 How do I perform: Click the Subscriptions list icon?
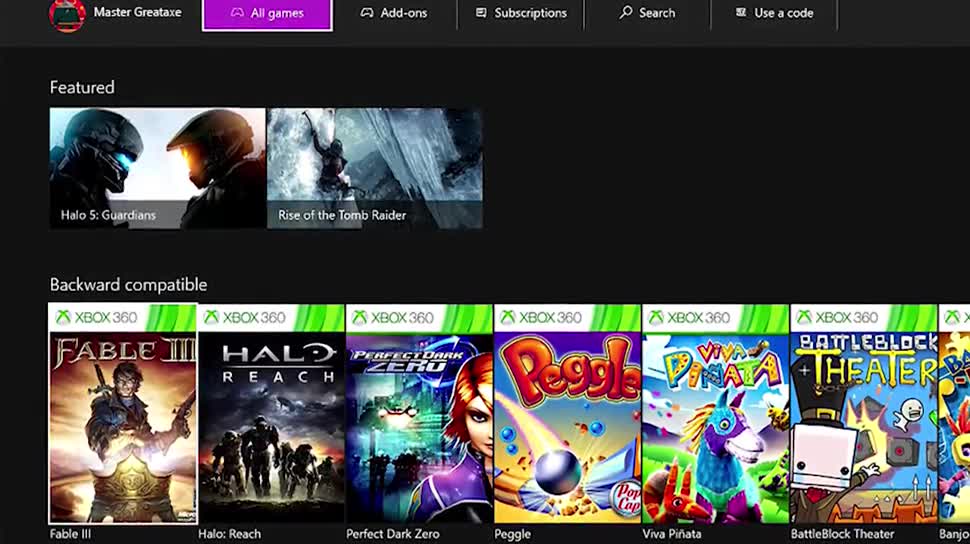481,12
